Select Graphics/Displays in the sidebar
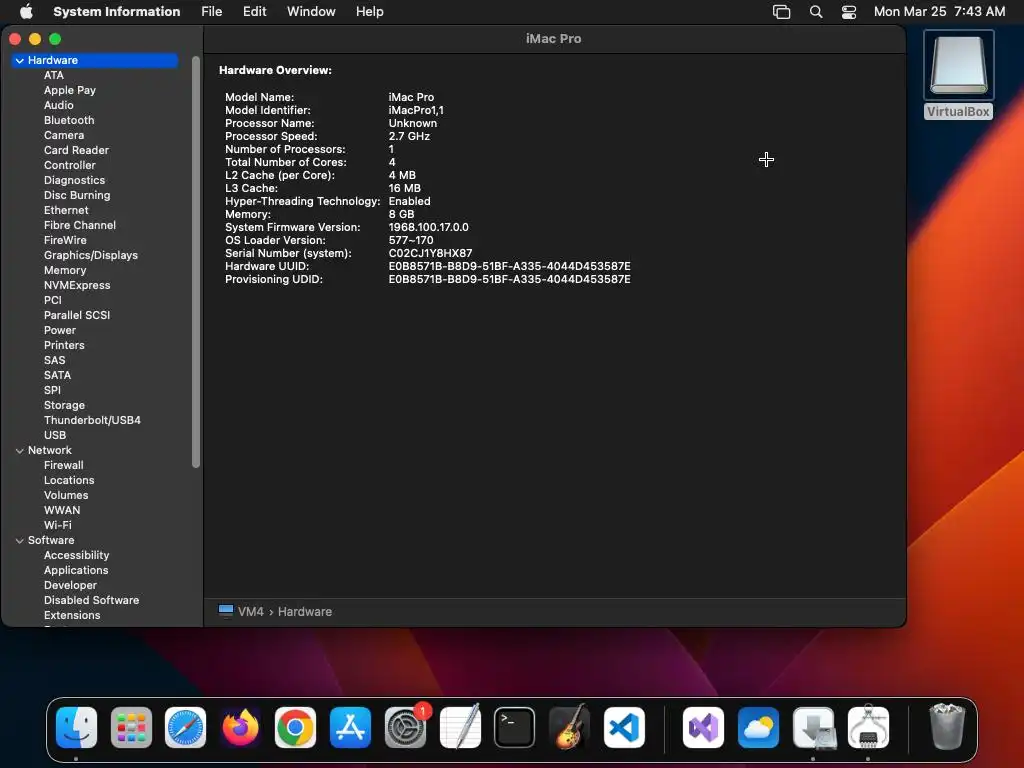The width and height of the screenshot is (1024, 768). click(x=91, y=255)
